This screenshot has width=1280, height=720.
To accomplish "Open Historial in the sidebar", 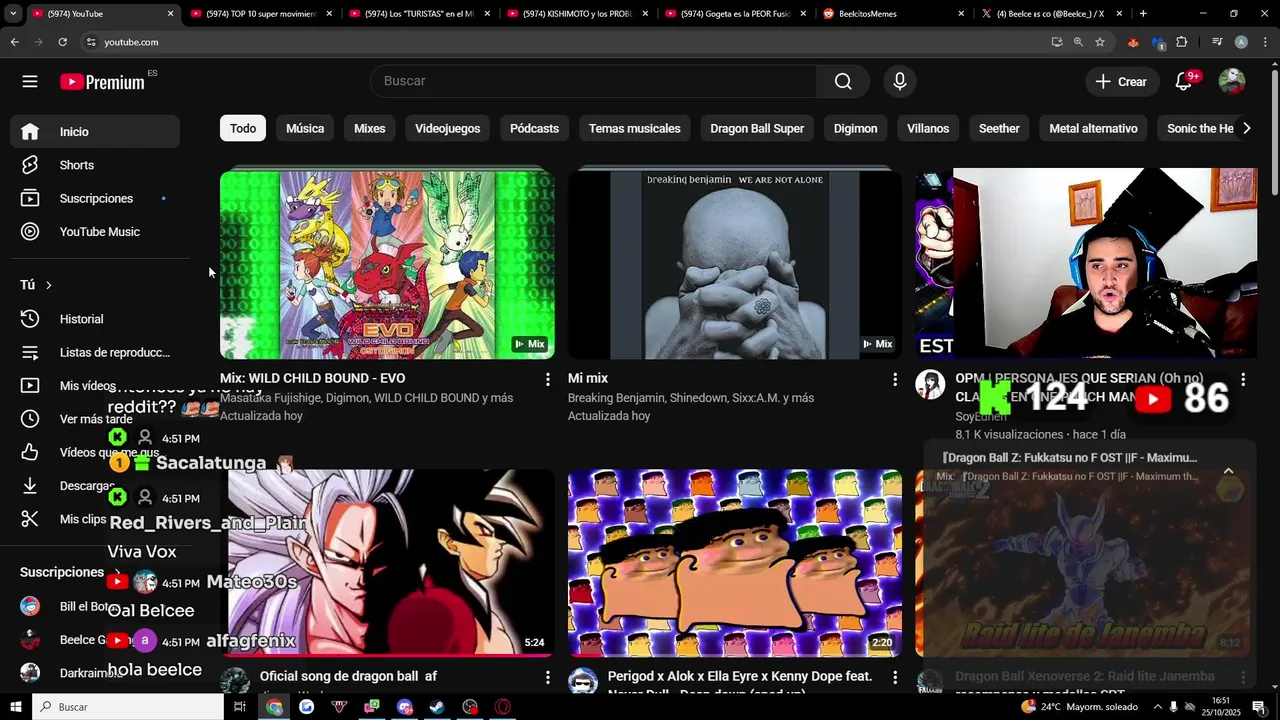I will [x=95, y=319].
